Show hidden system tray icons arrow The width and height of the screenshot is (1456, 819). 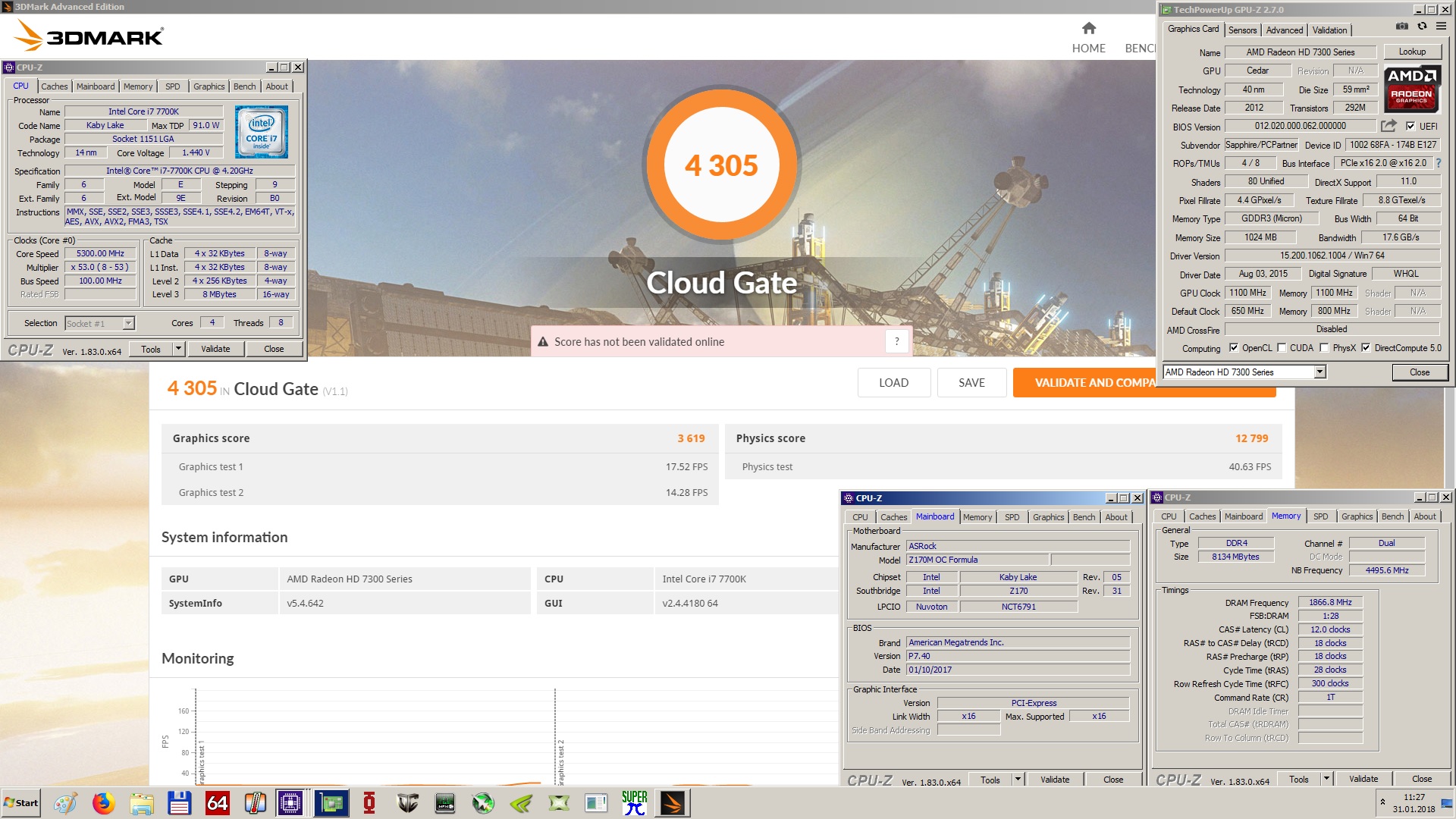(1382, 802)
